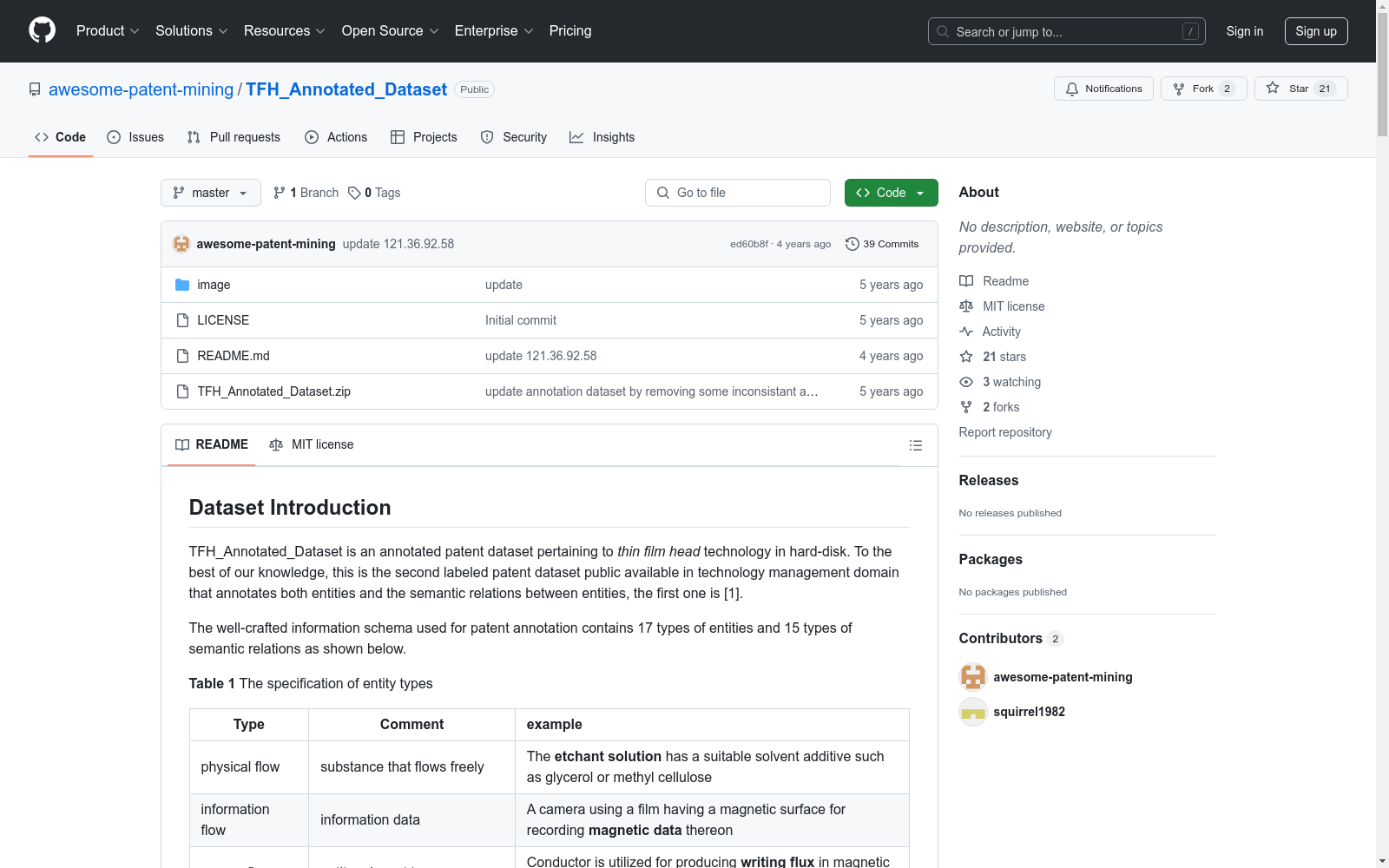Click the bell icon on Notifications
Image resolution: width=1389 pixels, height=868 pixels.
[1072, 89]
